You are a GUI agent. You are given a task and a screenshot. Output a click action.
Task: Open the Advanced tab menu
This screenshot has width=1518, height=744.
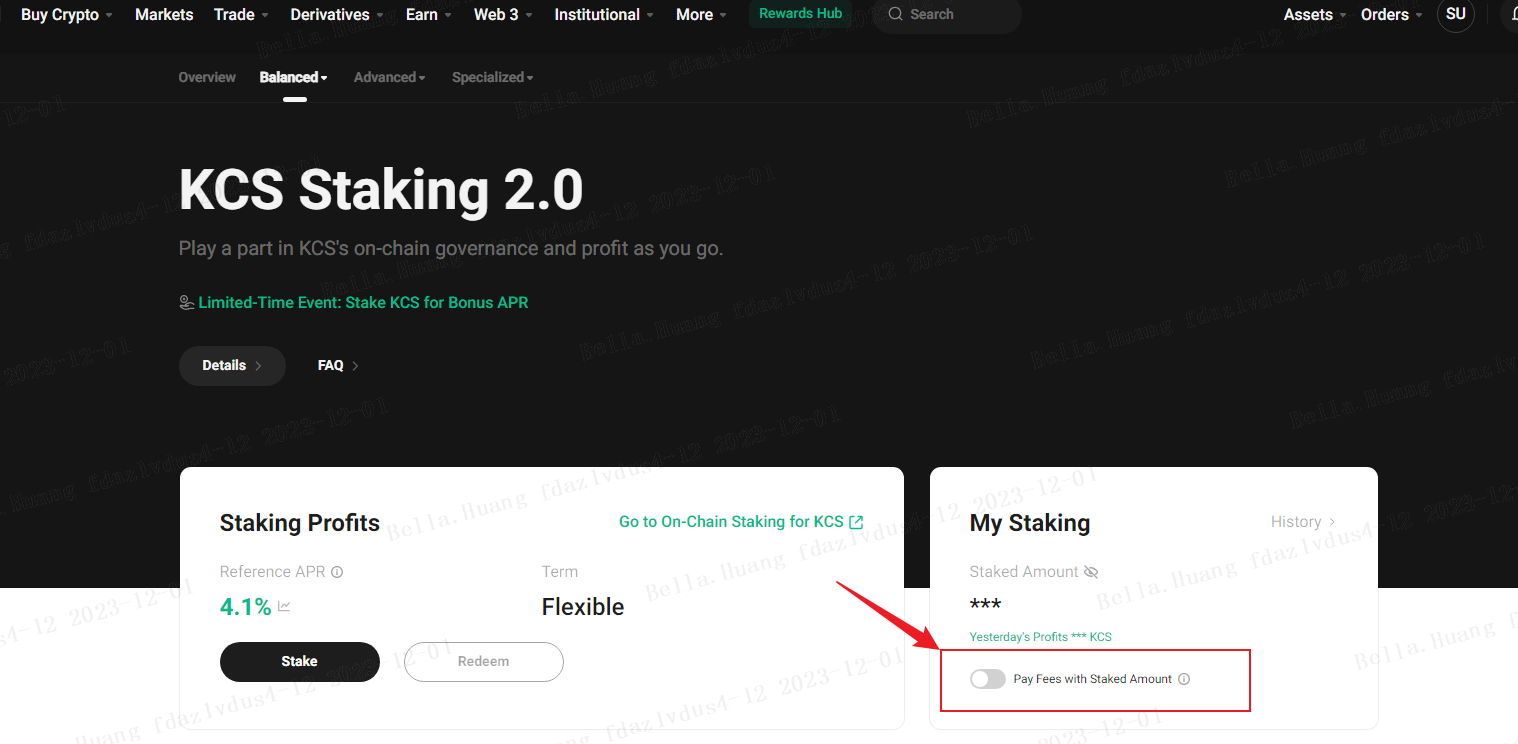pyautogui.click(x=390, y=77)
